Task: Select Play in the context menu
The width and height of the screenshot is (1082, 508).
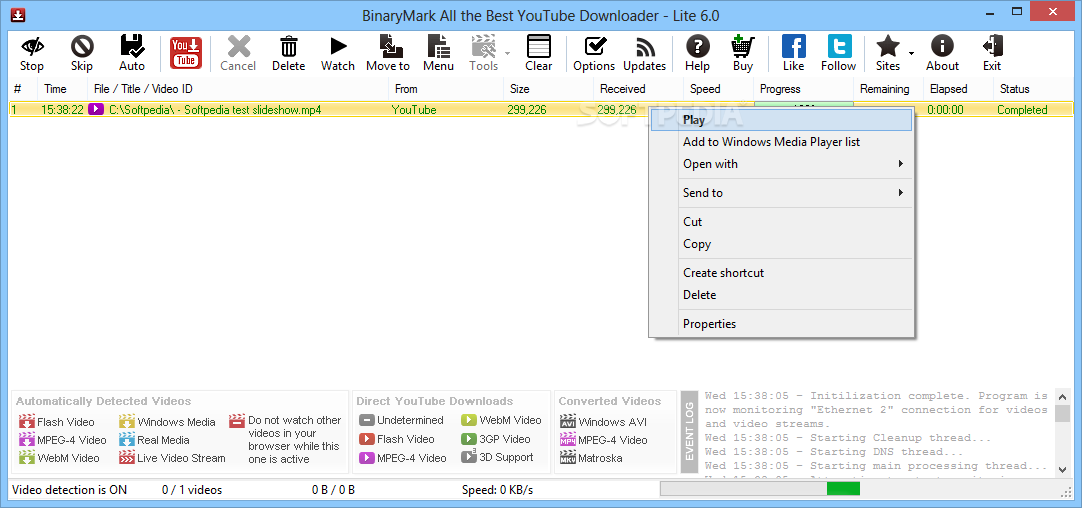Action: click(782, 120)
